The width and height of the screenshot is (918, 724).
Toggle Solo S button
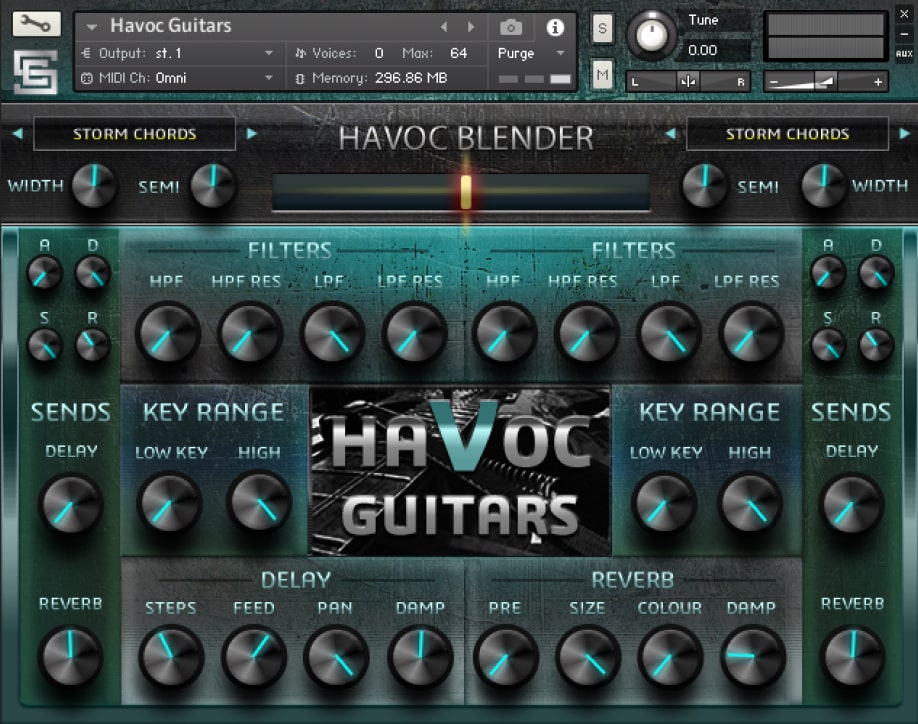(602, 28)
